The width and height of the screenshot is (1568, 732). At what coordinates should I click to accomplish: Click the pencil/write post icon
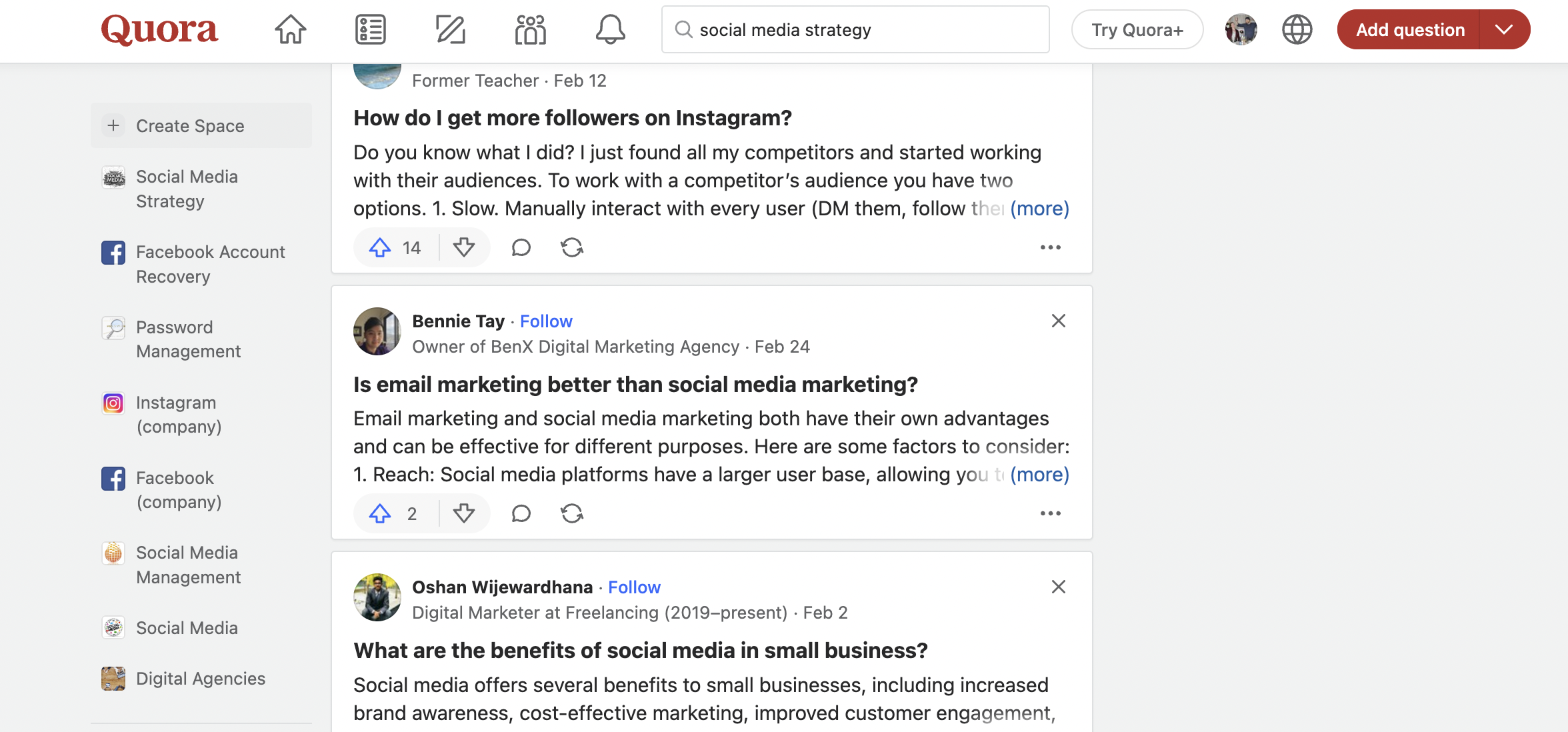coord(451,29)
